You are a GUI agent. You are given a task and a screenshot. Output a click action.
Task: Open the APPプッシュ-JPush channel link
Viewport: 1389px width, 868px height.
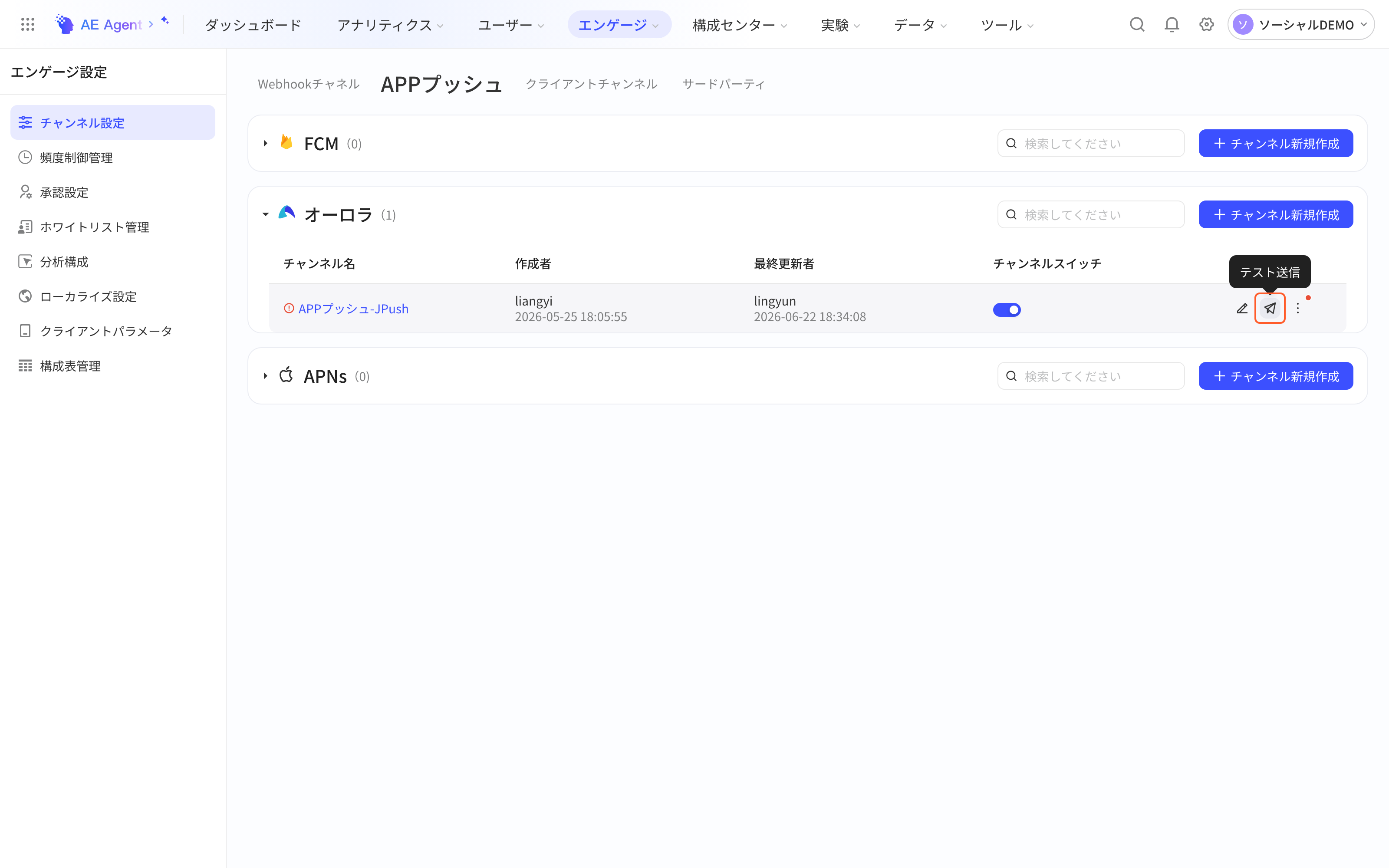[354, 309]
